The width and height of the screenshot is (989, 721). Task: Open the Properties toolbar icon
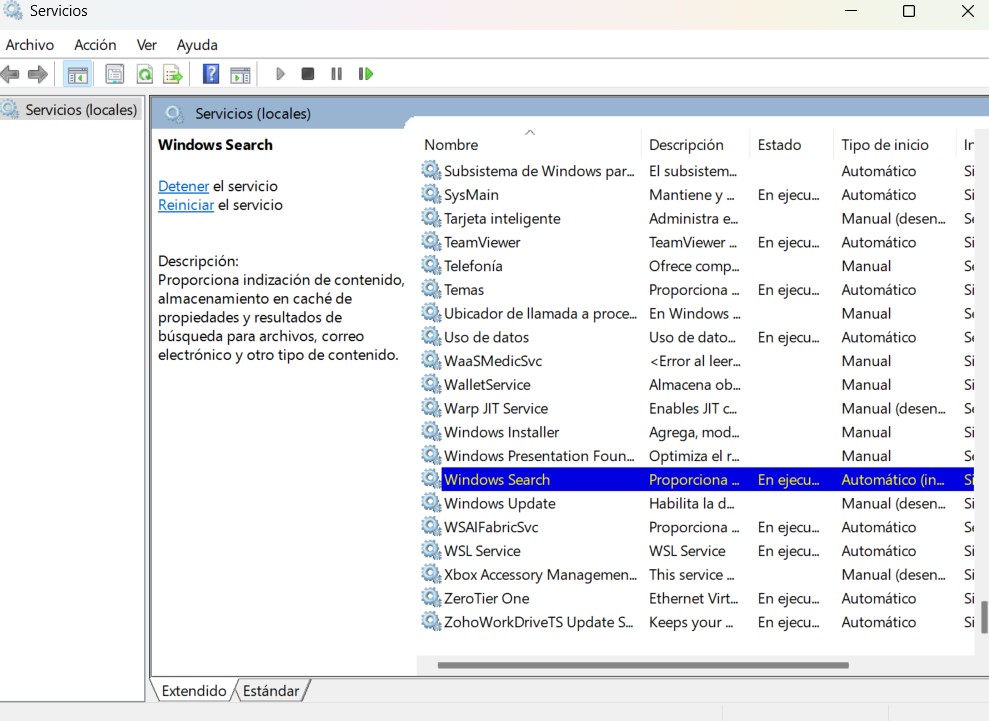pos(114,74)
